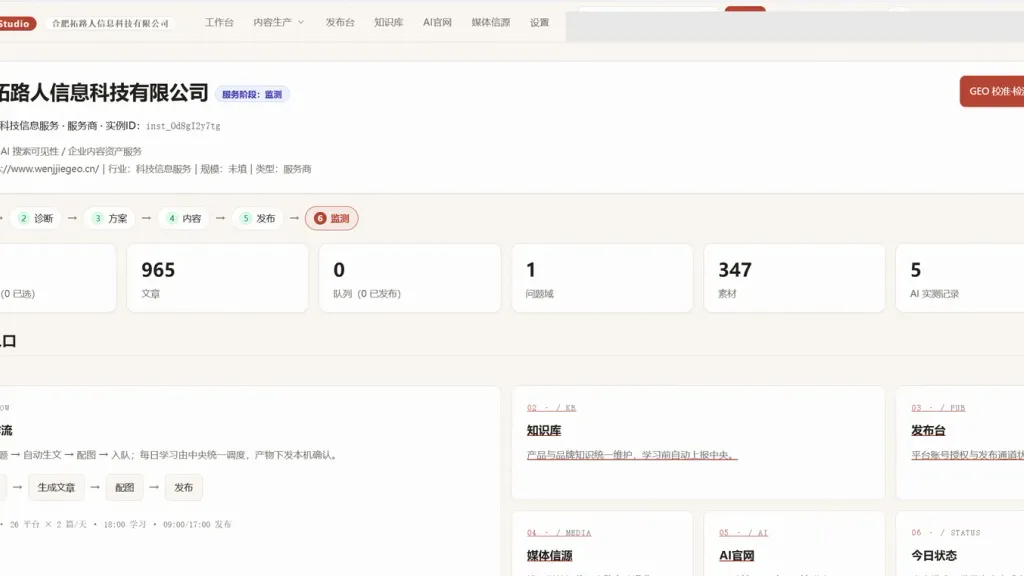Open the 工作台 nav item
This screenshot has width=1024, height=576.
219,22
